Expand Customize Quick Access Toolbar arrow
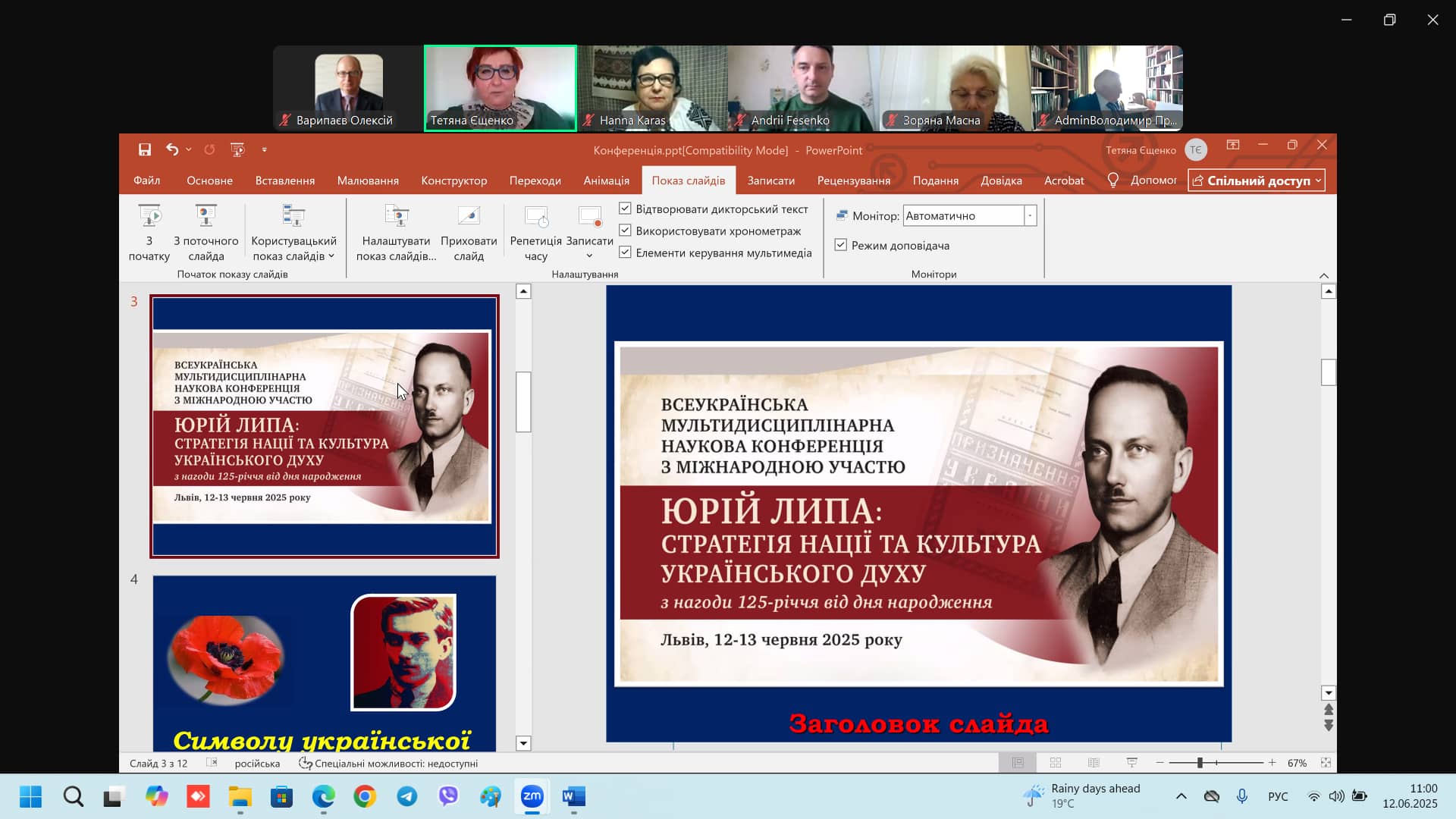The height and width of the screenshot is (819, 1456). (x=264, y=149)
